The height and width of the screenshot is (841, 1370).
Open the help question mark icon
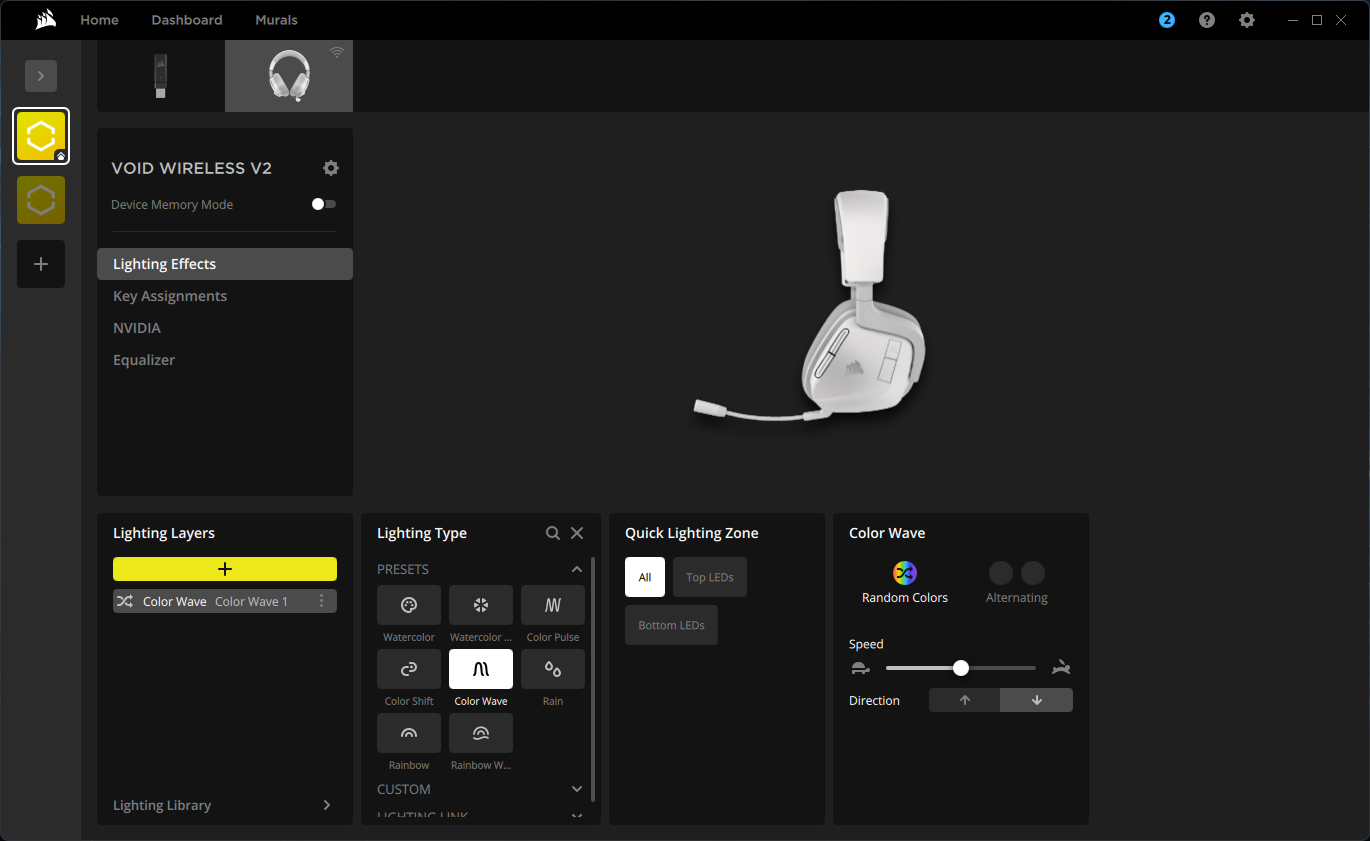click(1207, 20)
